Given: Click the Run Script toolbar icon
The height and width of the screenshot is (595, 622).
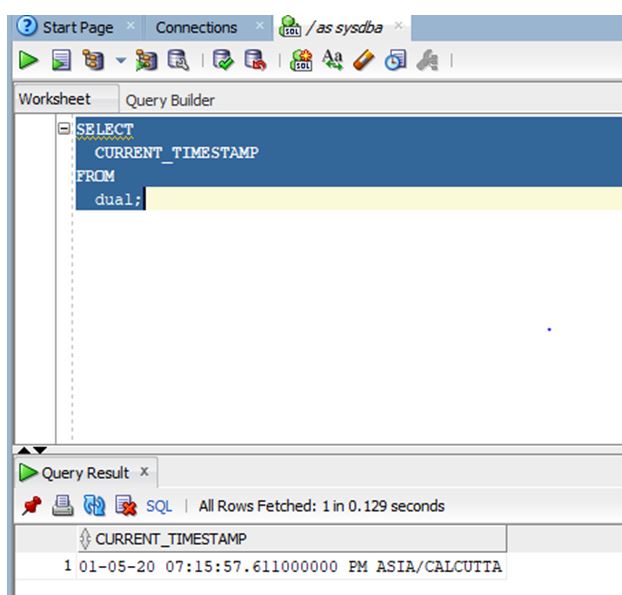Looking at the screenshot, I should [x=61, y=61].
